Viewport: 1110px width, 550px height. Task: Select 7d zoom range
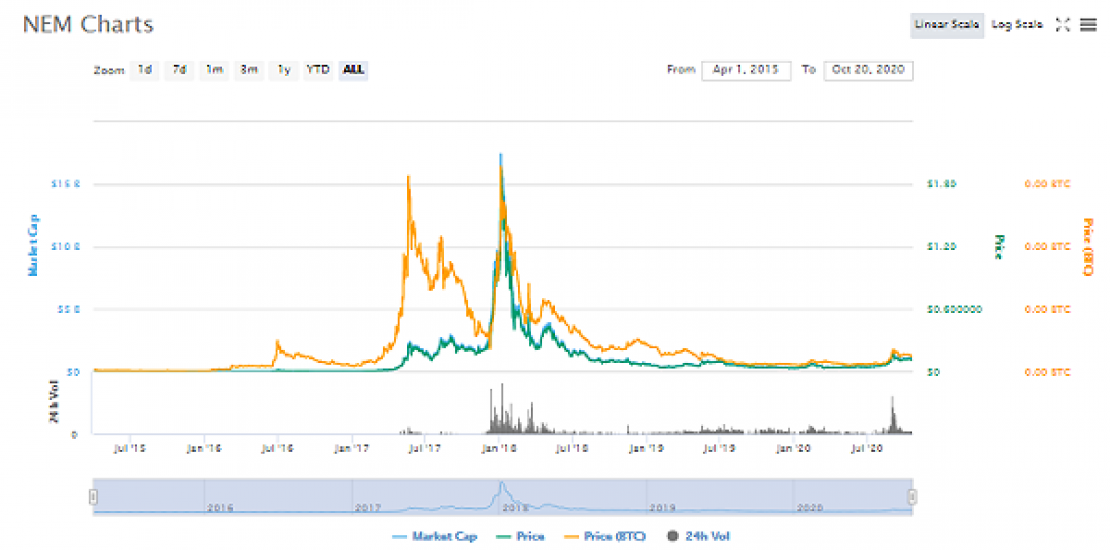tap(179, 70)
